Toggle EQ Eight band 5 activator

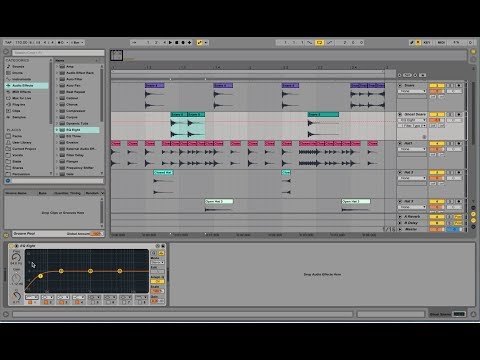coord(93,302)
